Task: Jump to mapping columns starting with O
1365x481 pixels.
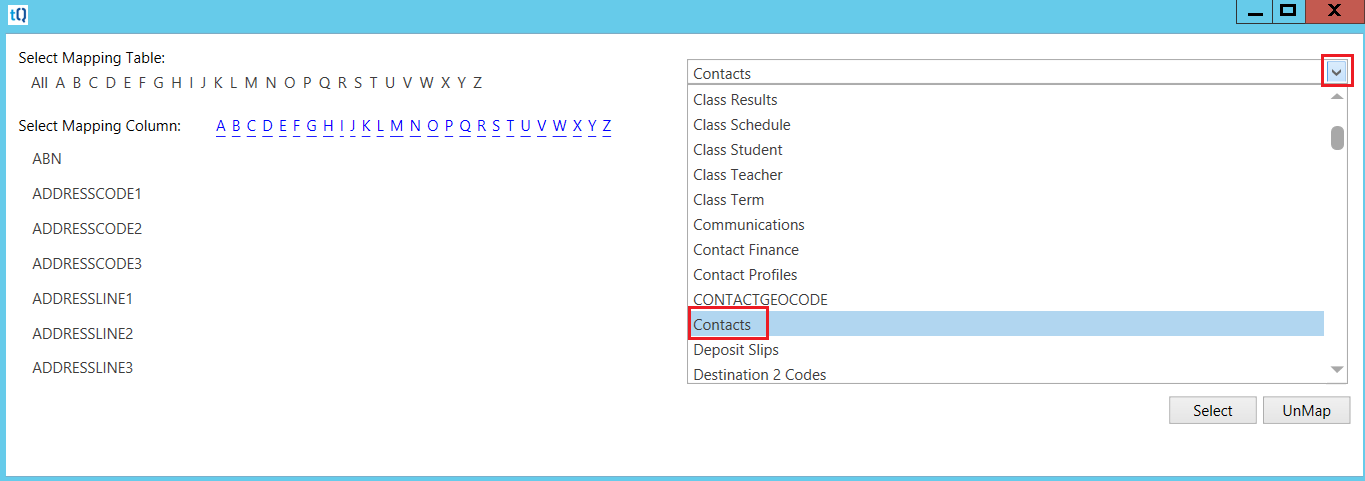Action: pyautogui.click(x=433, y=126)
